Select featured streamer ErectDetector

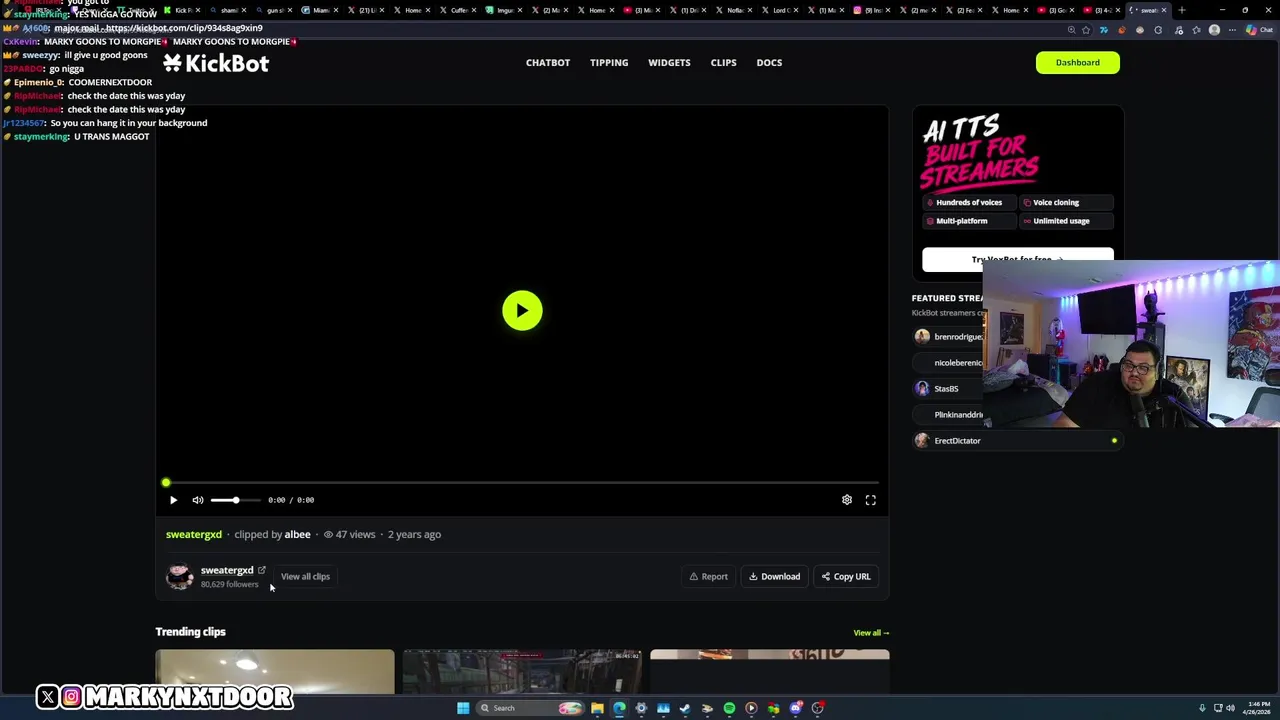(1017, 440)
